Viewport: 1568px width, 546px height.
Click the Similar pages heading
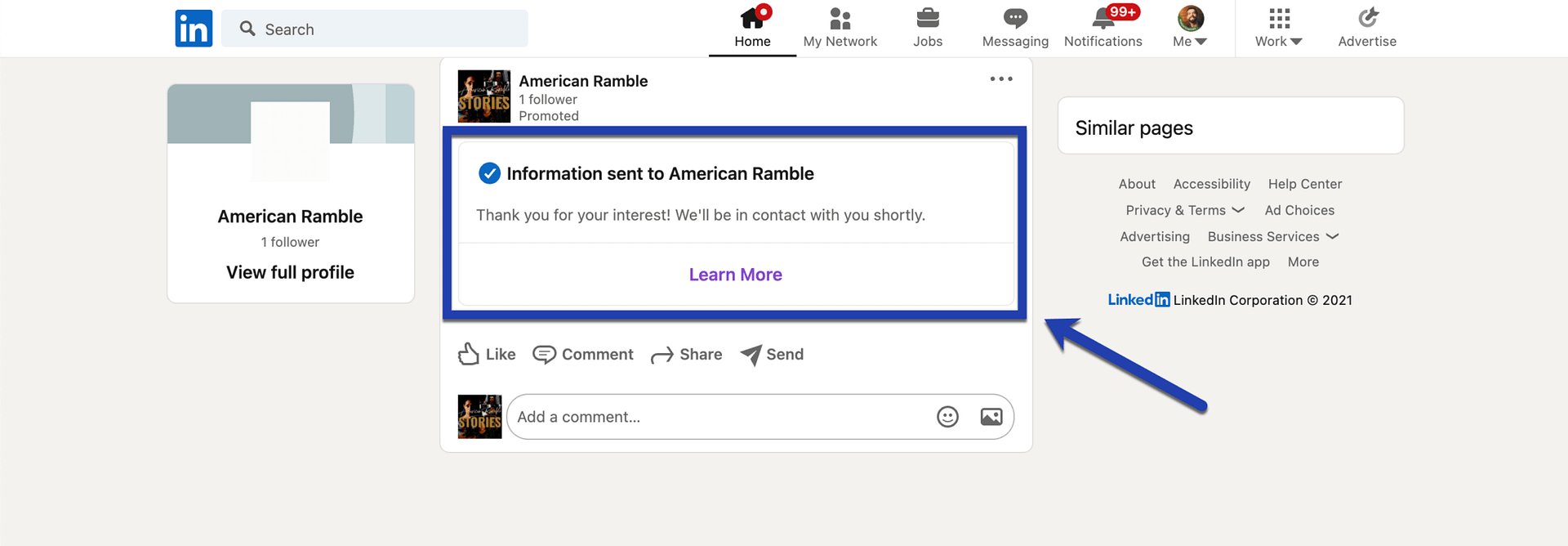1134,128
